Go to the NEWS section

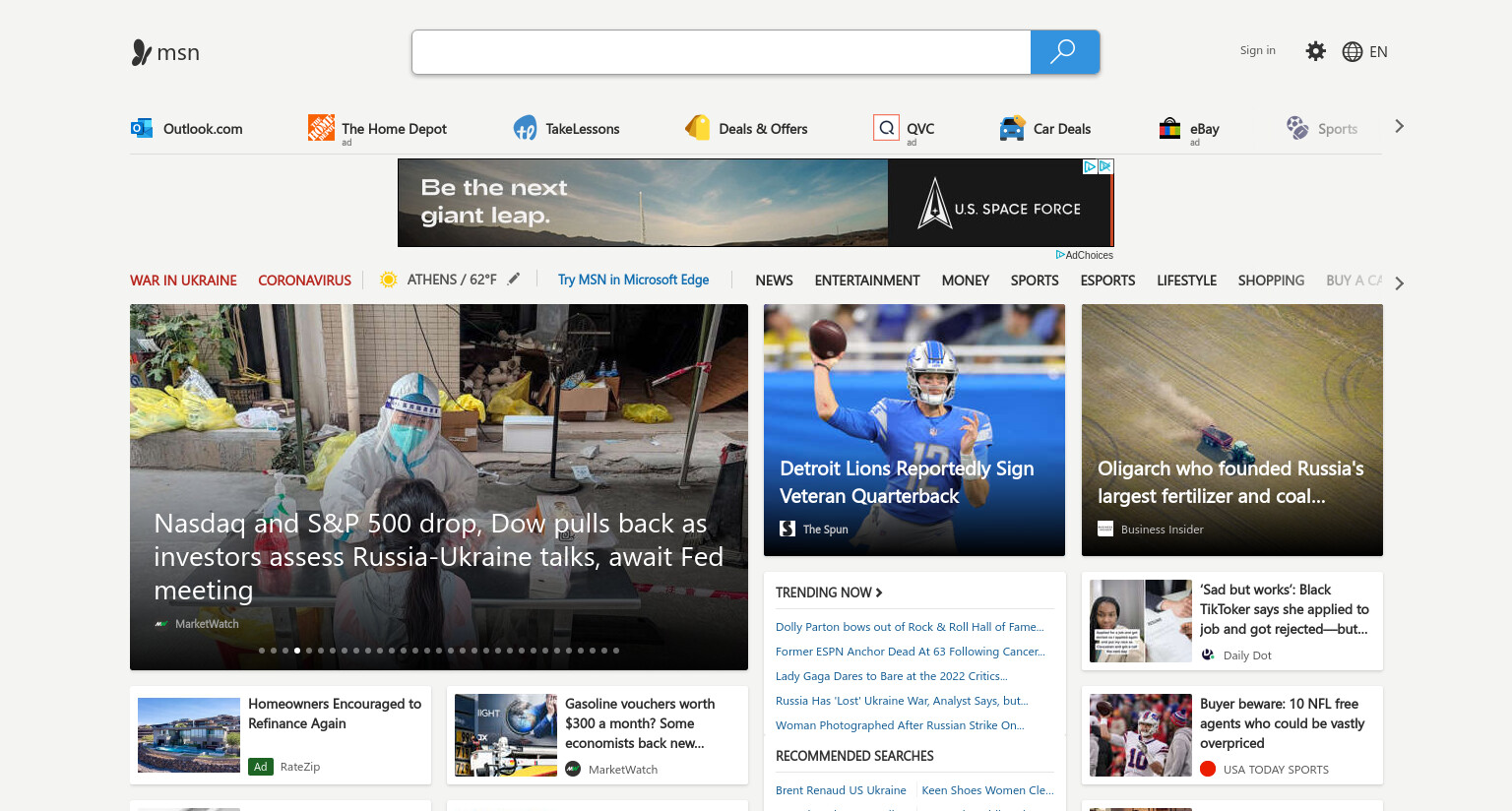774,281
